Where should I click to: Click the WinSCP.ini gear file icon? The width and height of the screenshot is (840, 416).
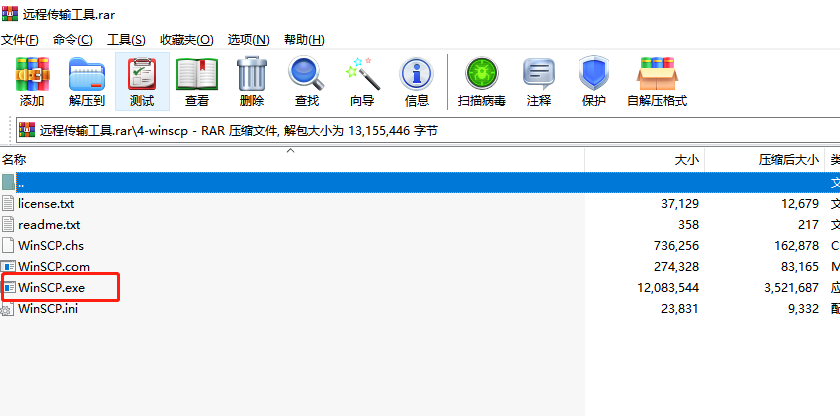pyautogui.click(x=7, y=309)
